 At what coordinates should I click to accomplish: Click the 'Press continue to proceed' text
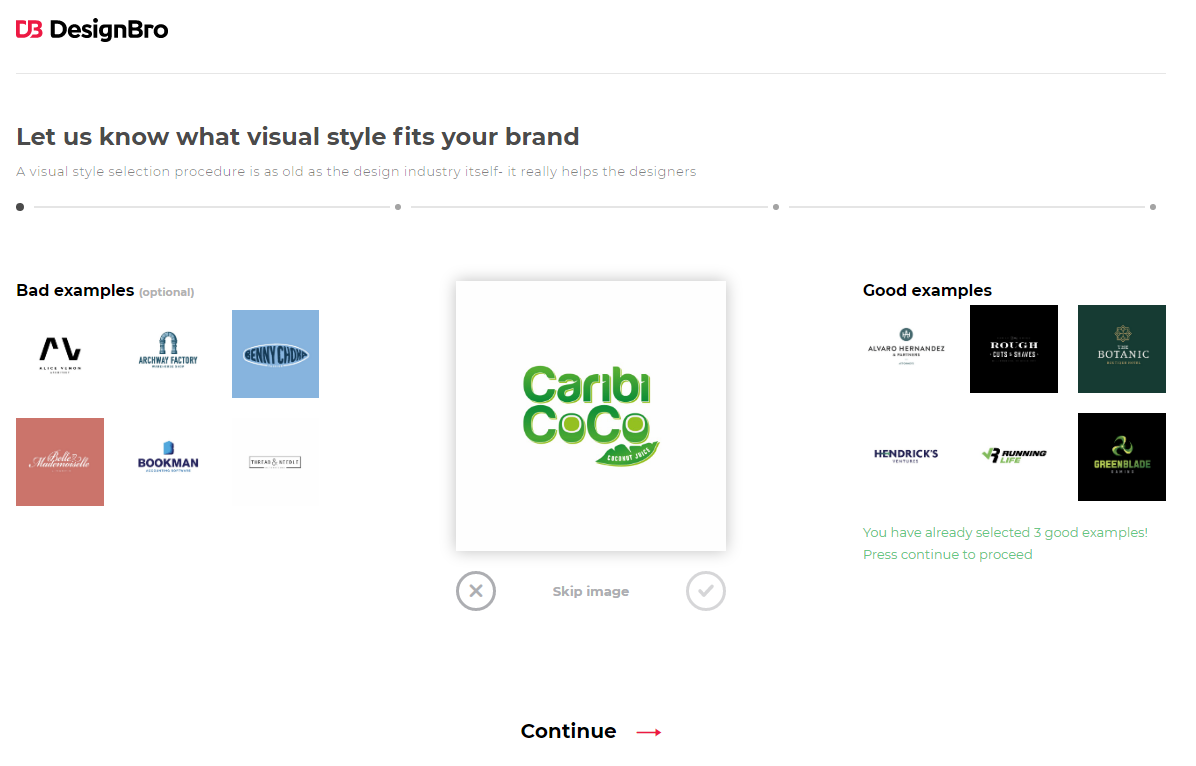click(947, 555)
